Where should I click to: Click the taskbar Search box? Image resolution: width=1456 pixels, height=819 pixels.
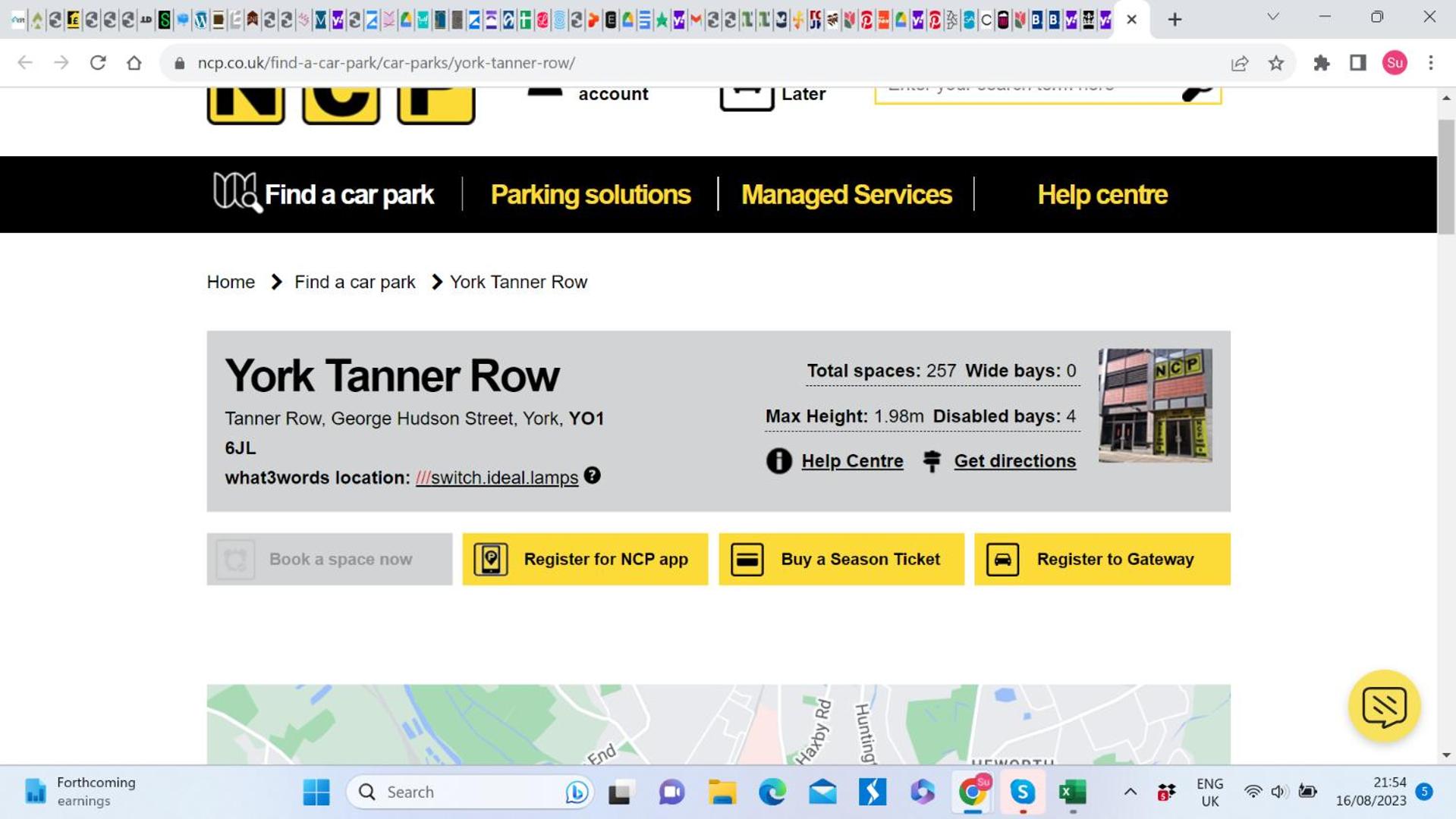[x=470, y=792]
